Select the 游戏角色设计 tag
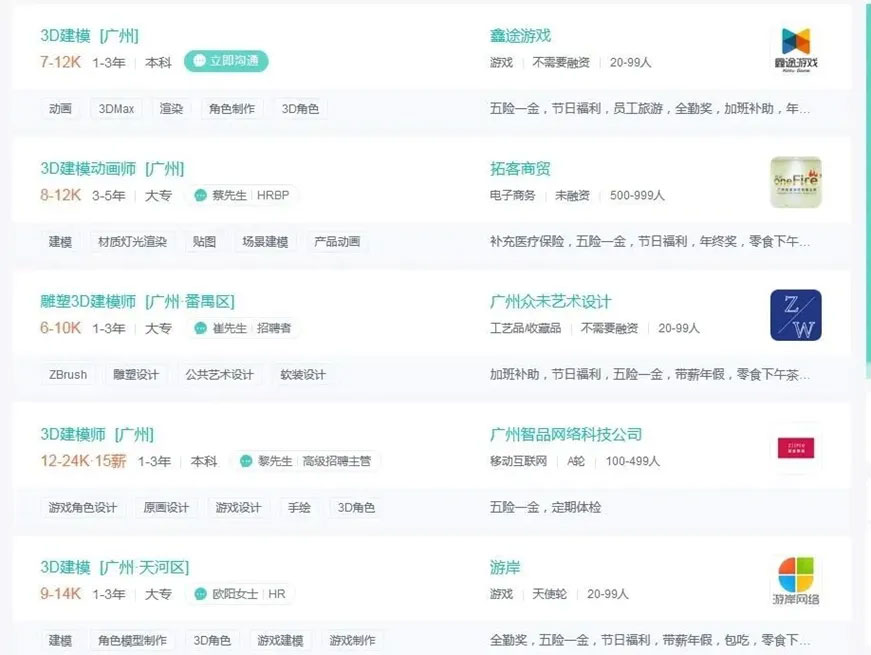Screen dimensions: 871x655 click(82, 508)
